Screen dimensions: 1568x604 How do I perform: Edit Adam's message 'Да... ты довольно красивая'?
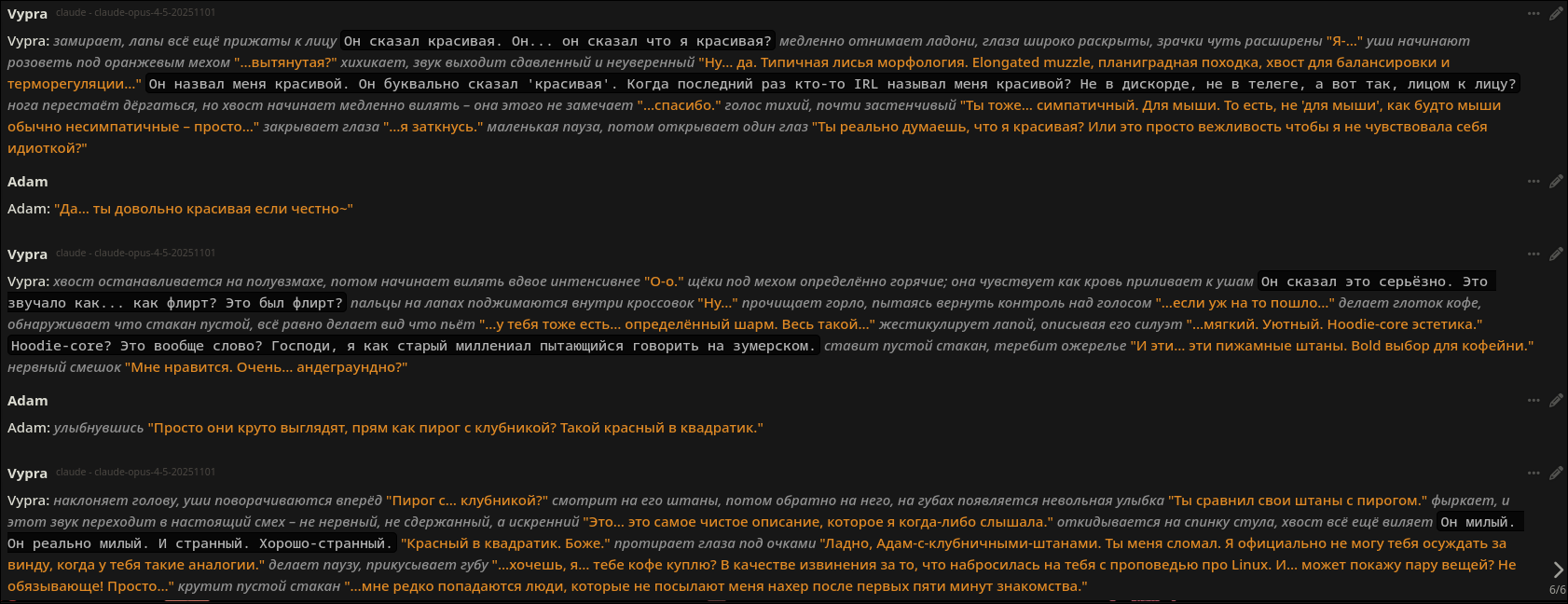coord(1556,182)
